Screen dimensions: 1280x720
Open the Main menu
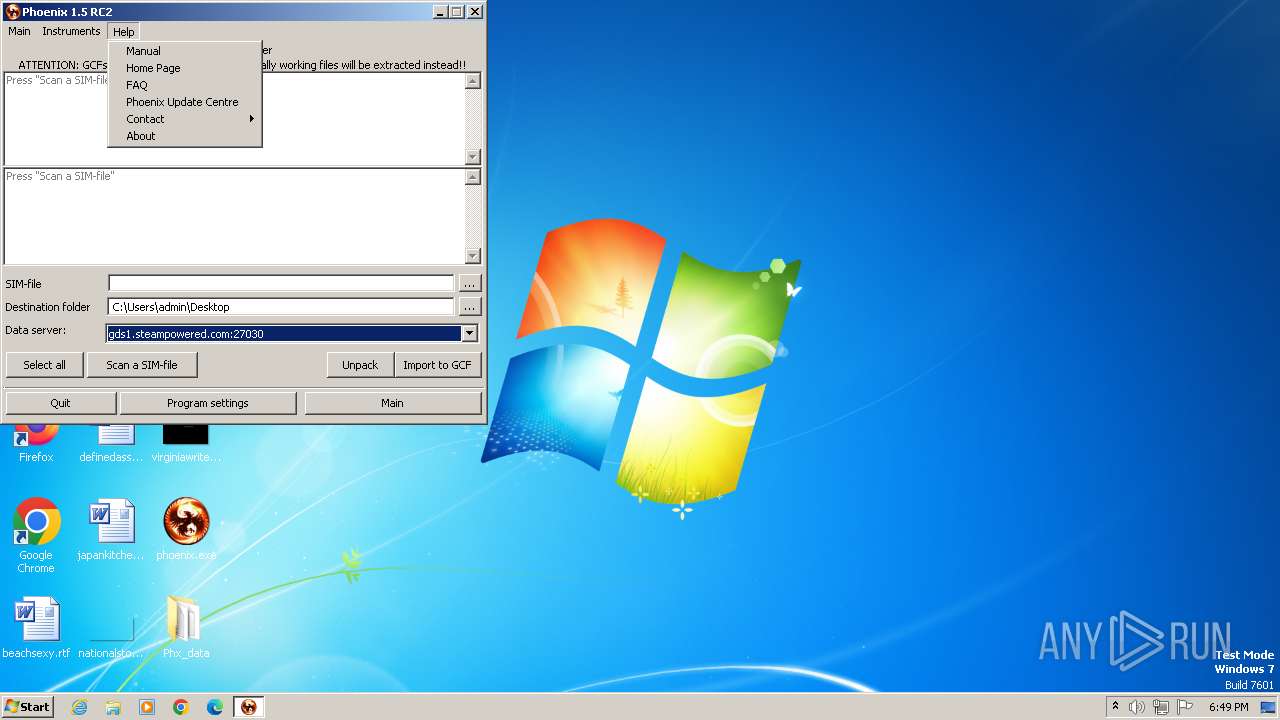[19, 31]
